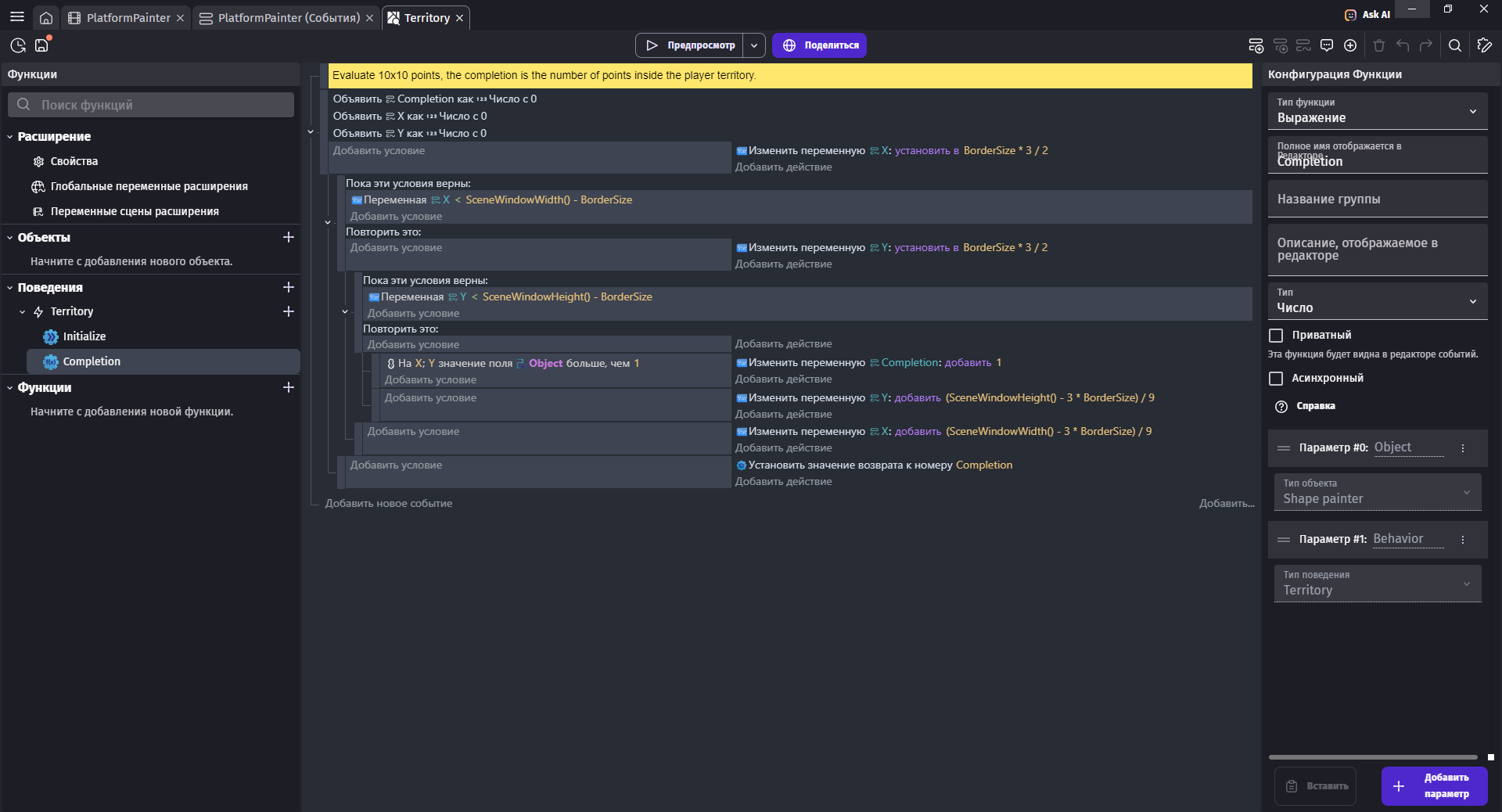
Task: Click the save project icon
Action: click(42, 45)
